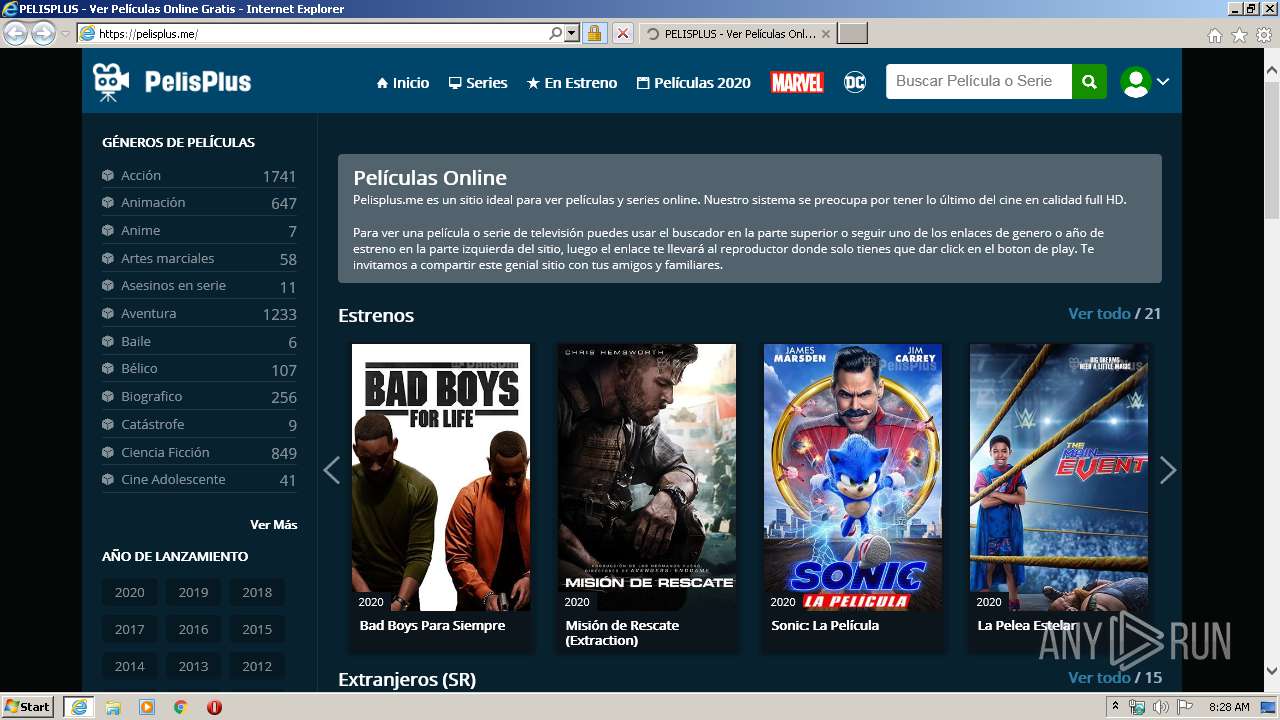Select the Ciencia Ficción genre
This screenshot has width=1280, height=720.
(x=199, y=452)
